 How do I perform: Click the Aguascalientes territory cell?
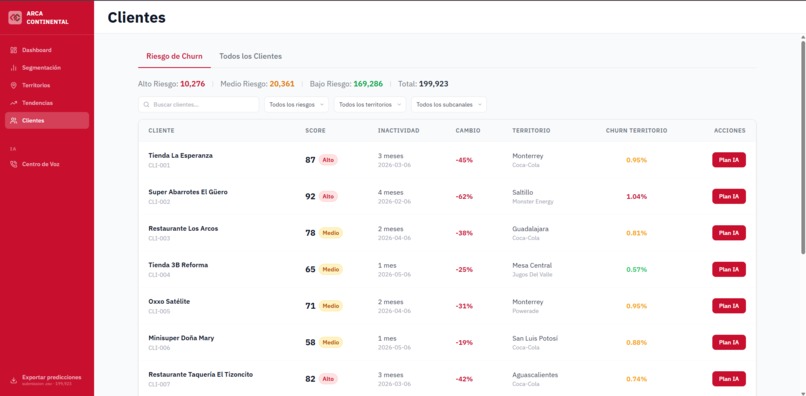[535, 375]
